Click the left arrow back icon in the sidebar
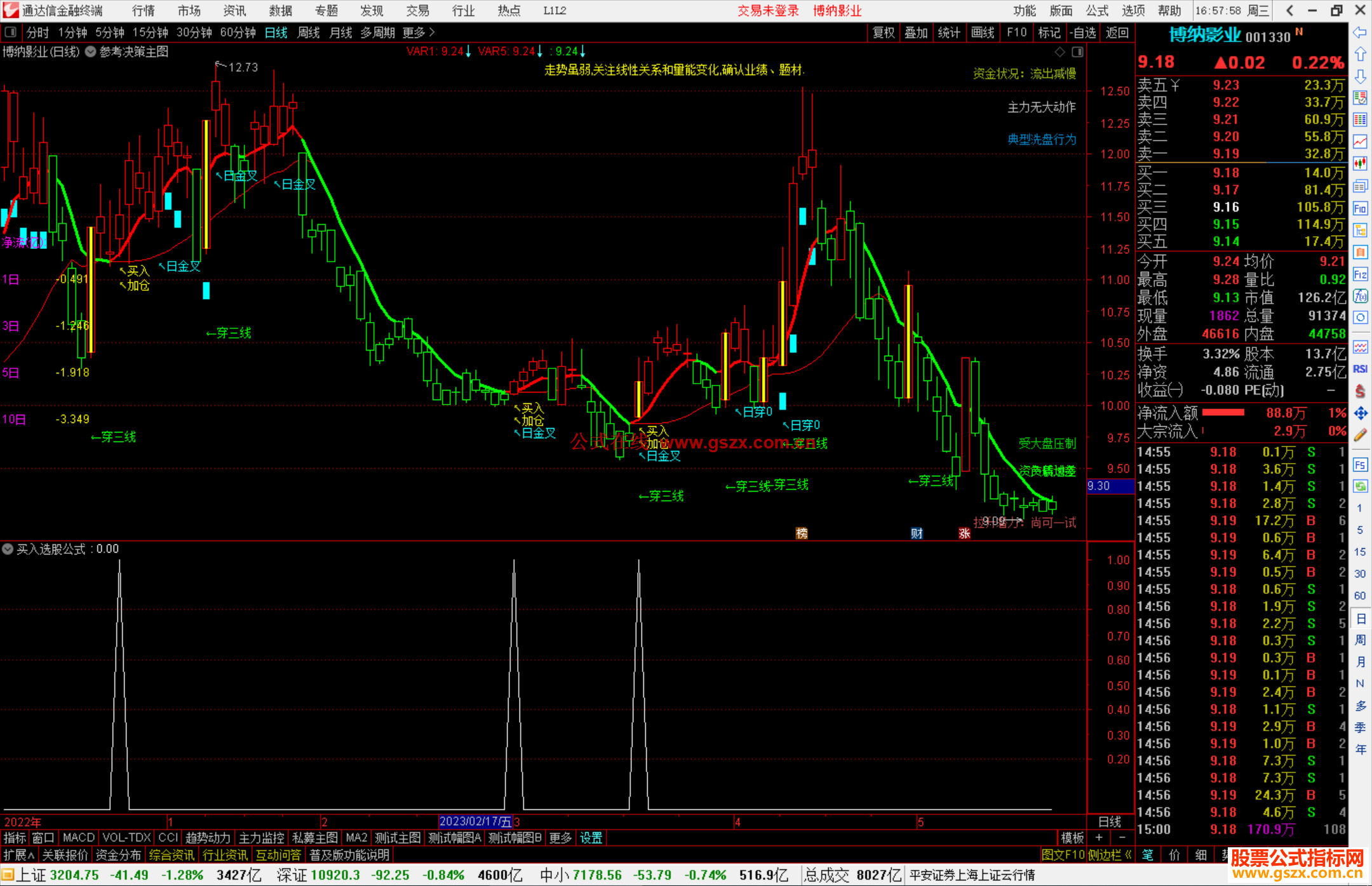The image size is (1372, 886). 1360,32
